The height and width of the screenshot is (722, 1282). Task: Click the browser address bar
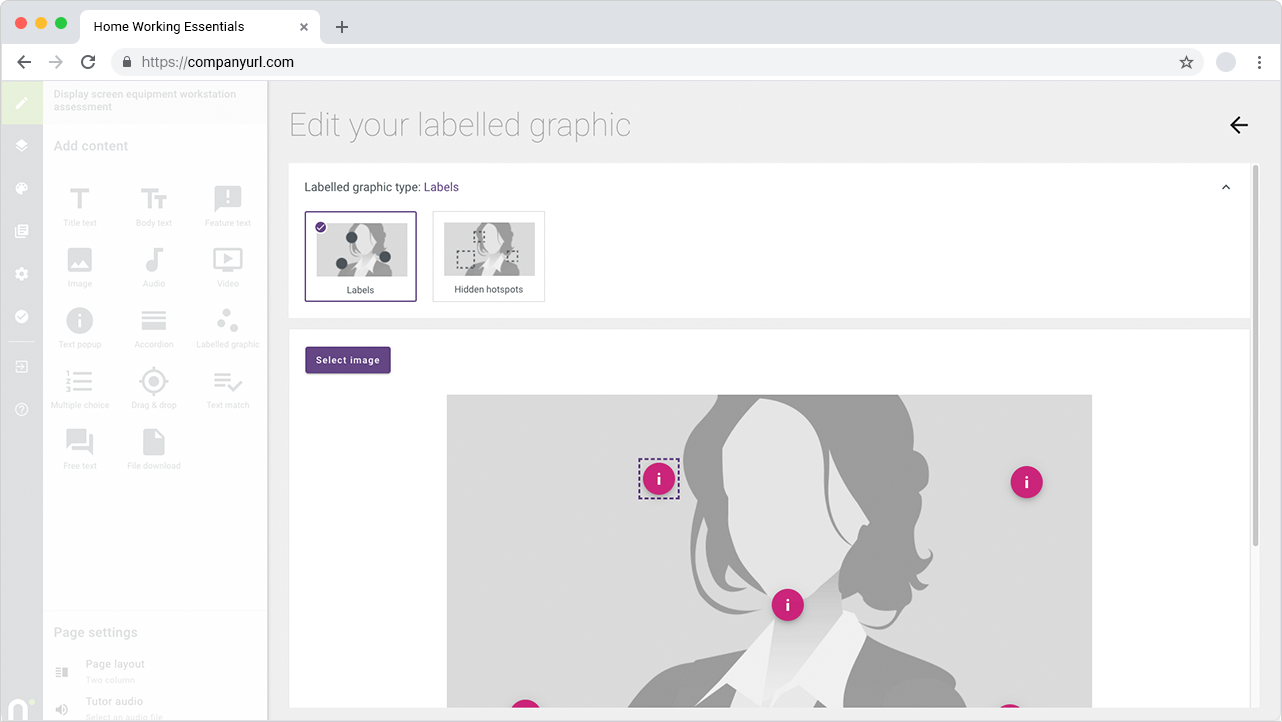(x=650, y=62)
